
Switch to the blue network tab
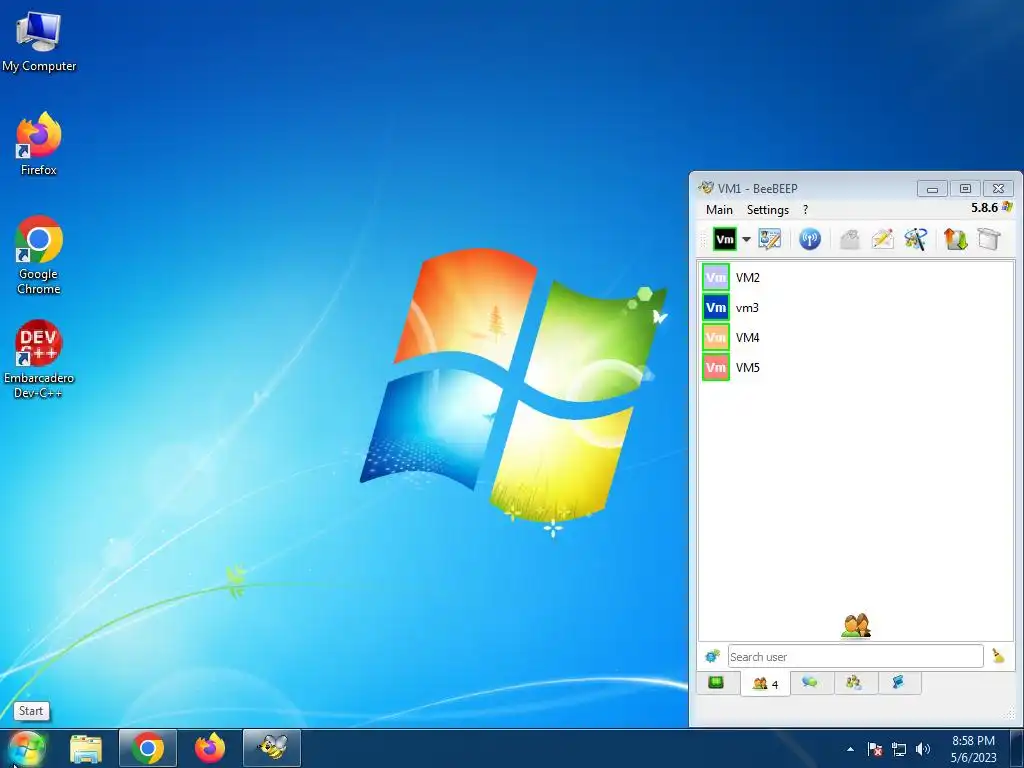(x=899, y=683)
